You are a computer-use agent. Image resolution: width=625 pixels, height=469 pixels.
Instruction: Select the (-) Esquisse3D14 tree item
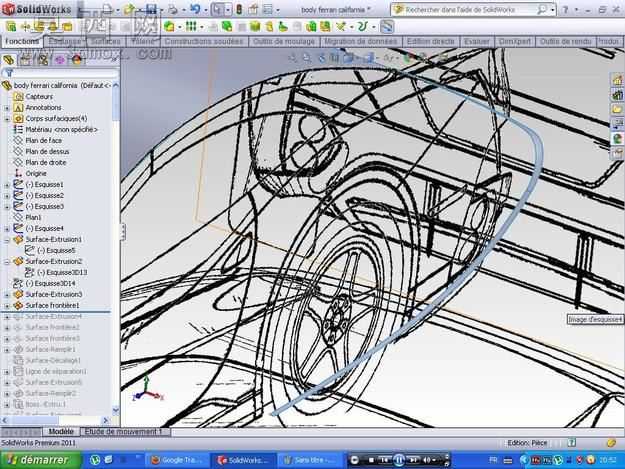[50, 283]
